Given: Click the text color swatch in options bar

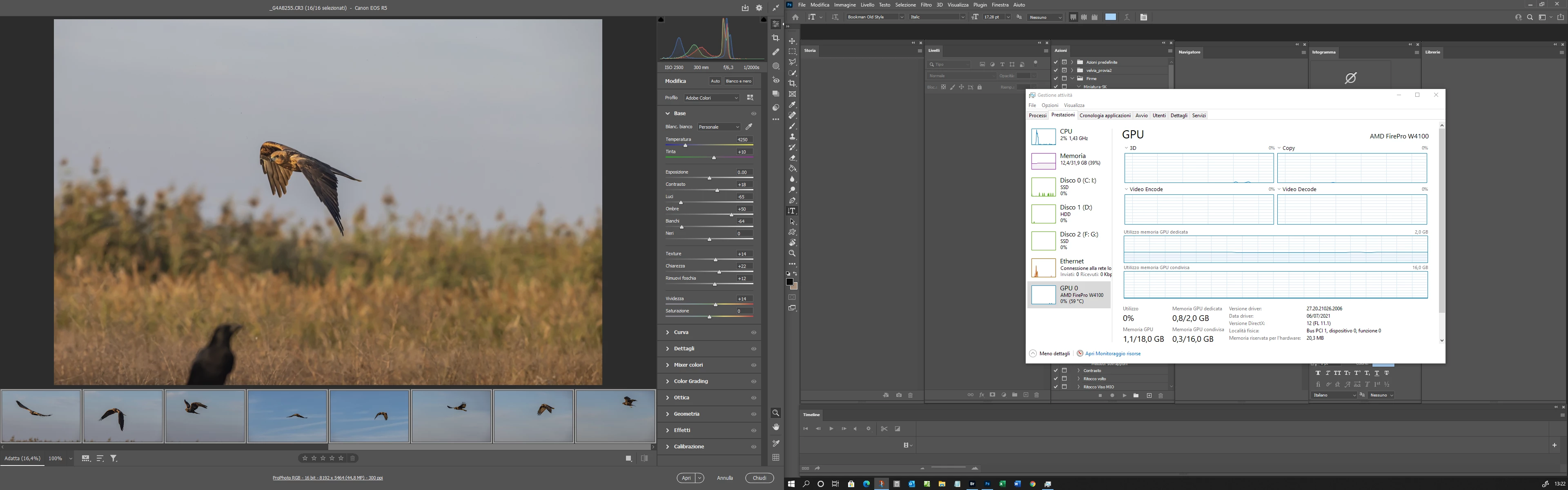Looking at the screenshot, I should [1110, 17].
